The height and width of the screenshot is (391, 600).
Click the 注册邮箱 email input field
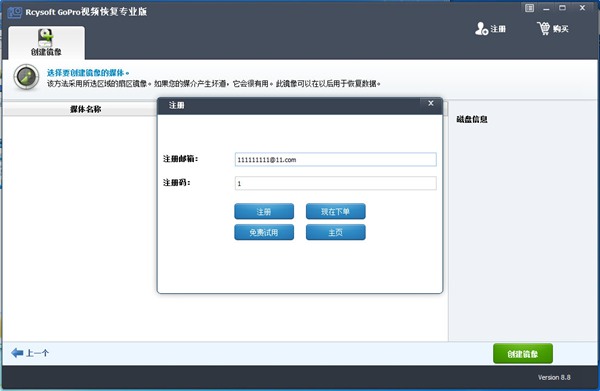pos(335,160)
